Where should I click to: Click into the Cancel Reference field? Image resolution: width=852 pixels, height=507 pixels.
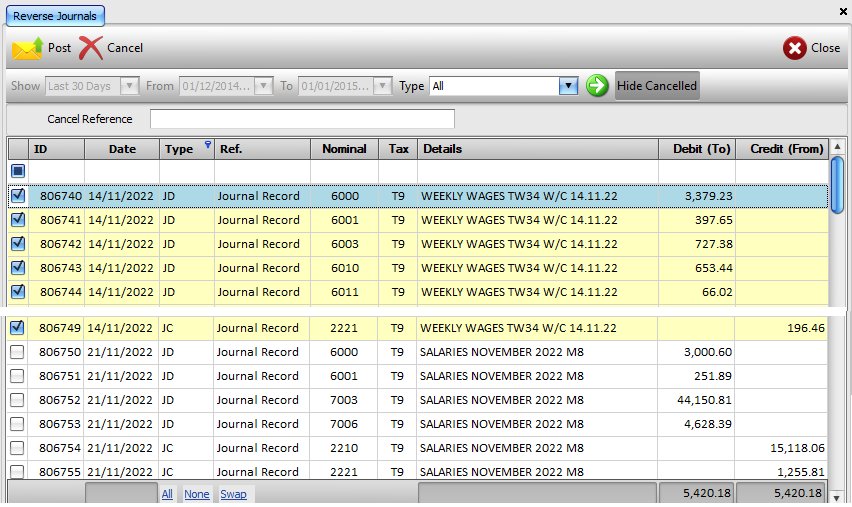pyautogui.click(x=302, y=119)
